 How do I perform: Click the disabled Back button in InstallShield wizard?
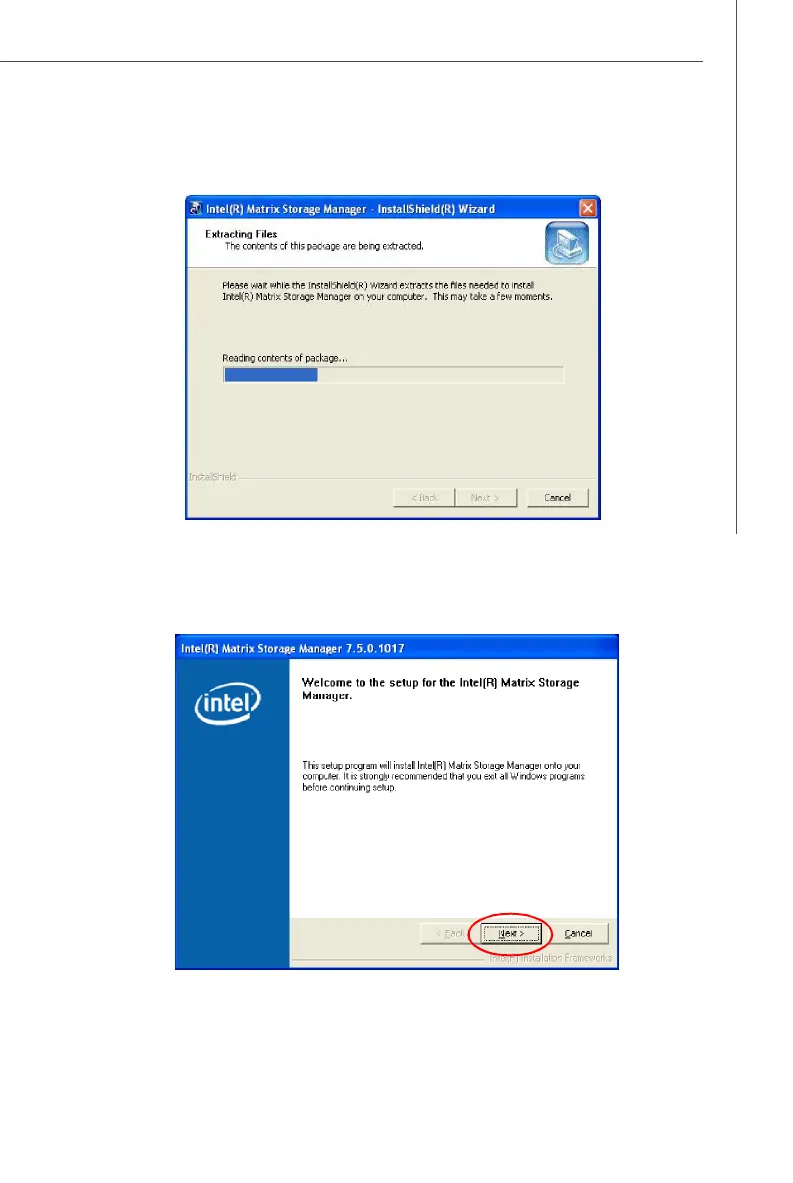[x=424, y=498]
